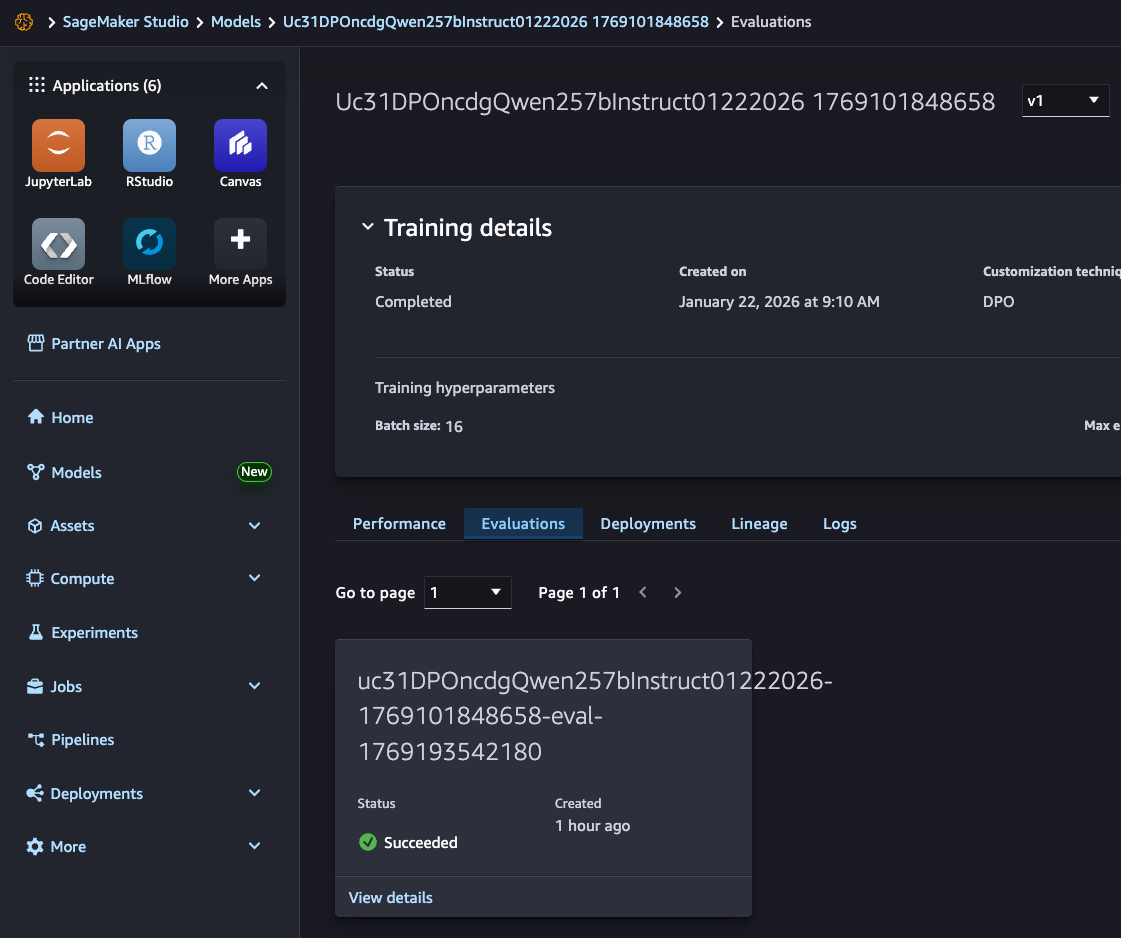Click the Assets cube icon
Screen dimensions: 1121x938
coord(35,525)
